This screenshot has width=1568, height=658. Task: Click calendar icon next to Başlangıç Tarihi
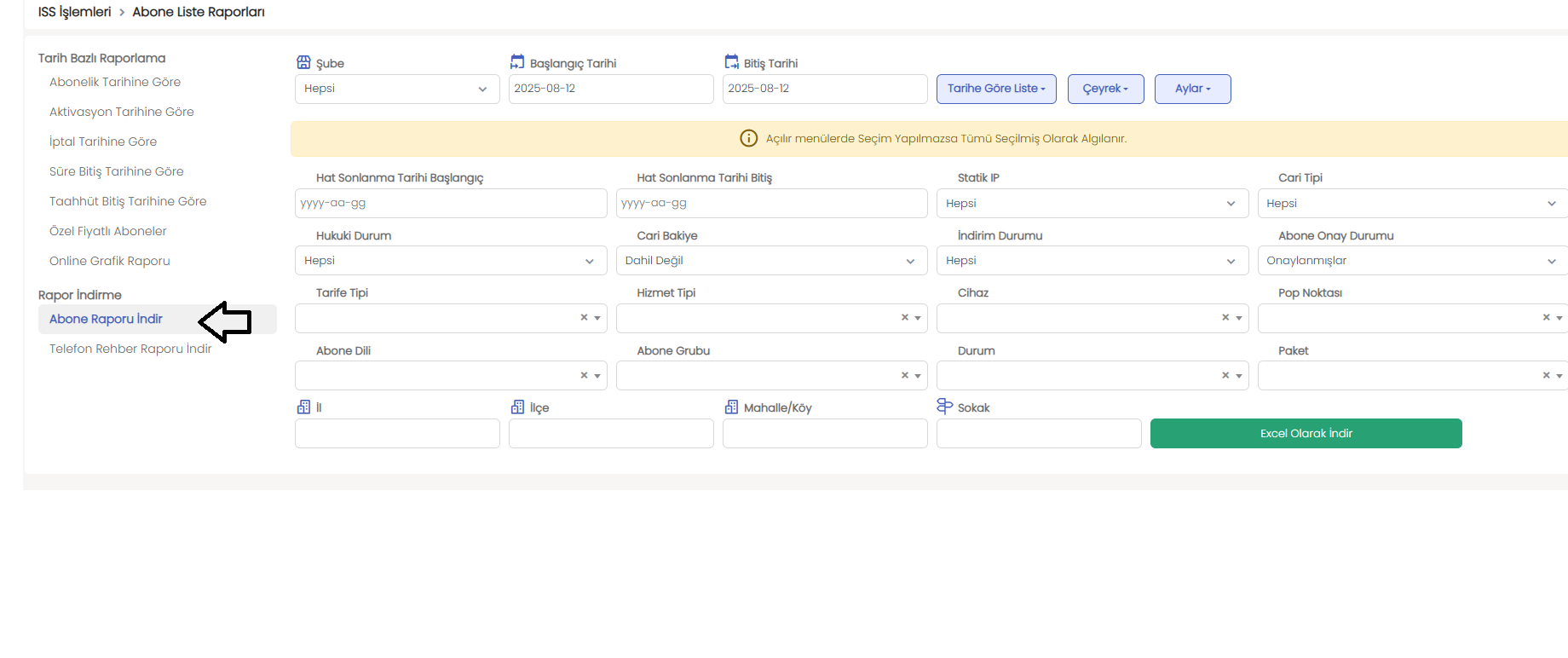pos(517,62)
